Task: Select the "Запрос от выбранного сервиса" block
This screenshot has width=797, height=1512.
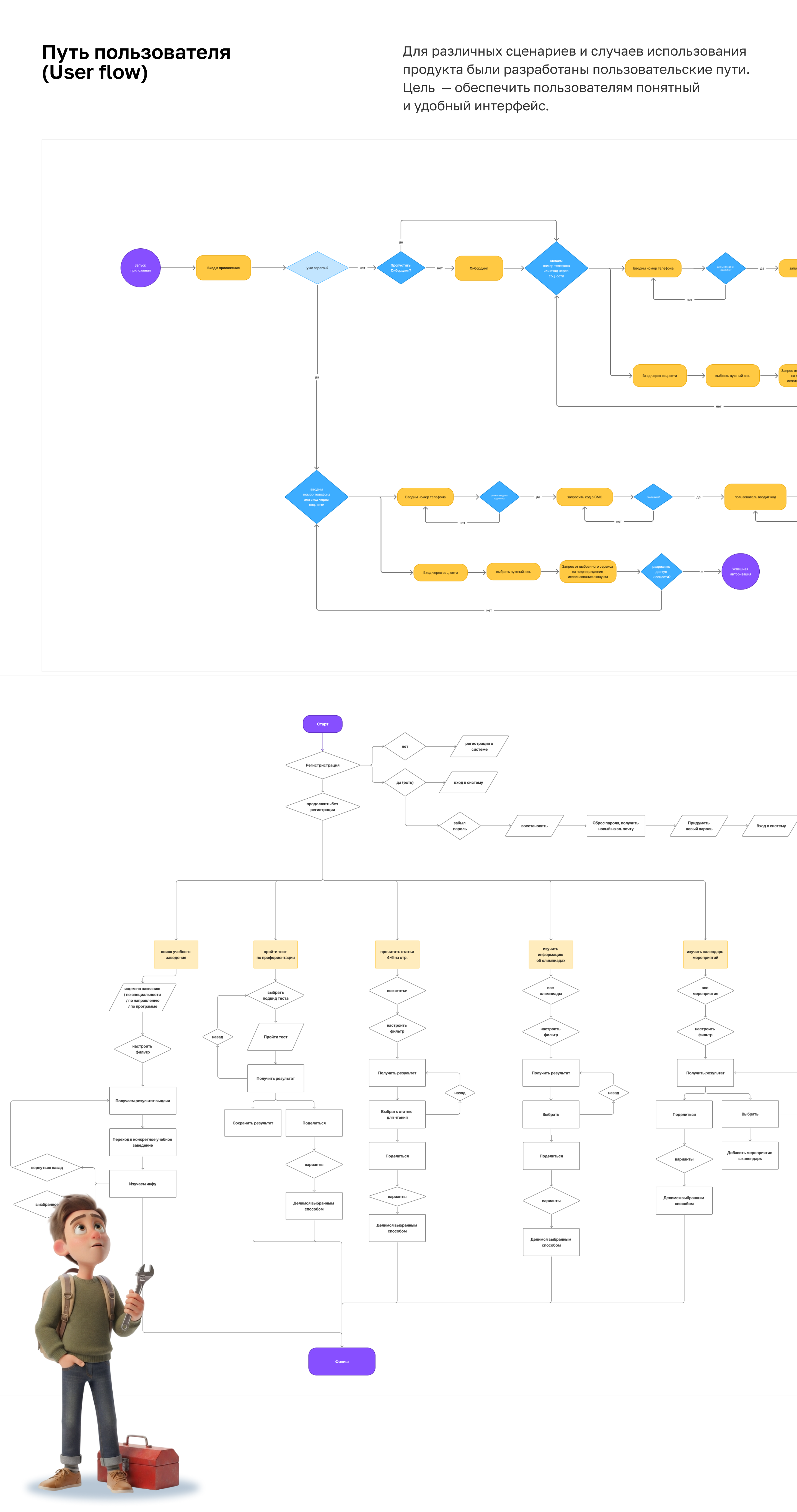Action: (x=588, y=571)
